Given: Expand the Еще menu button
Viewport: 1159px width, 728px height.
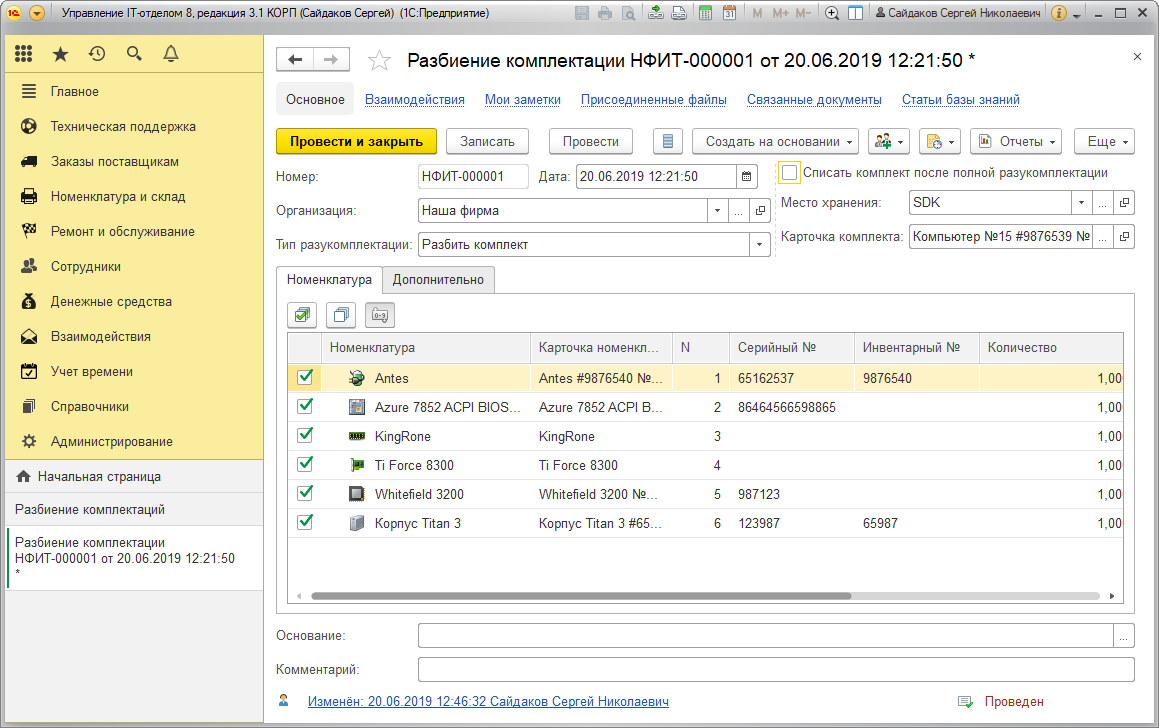Looking at the screenshot, I should tap(1105, 141).
